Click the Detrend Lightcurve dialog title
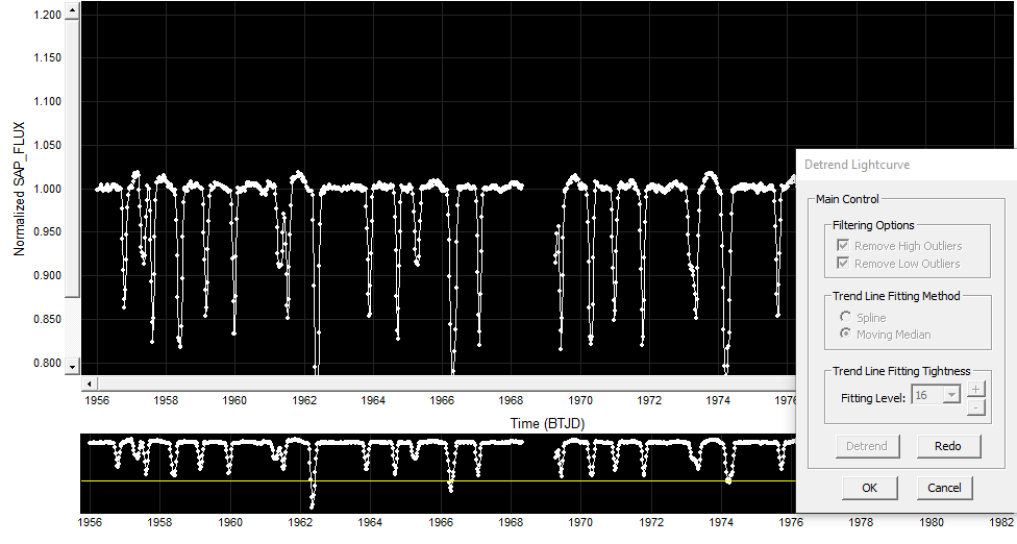Viewport: 1017px width, 544px height. point(857,165)
